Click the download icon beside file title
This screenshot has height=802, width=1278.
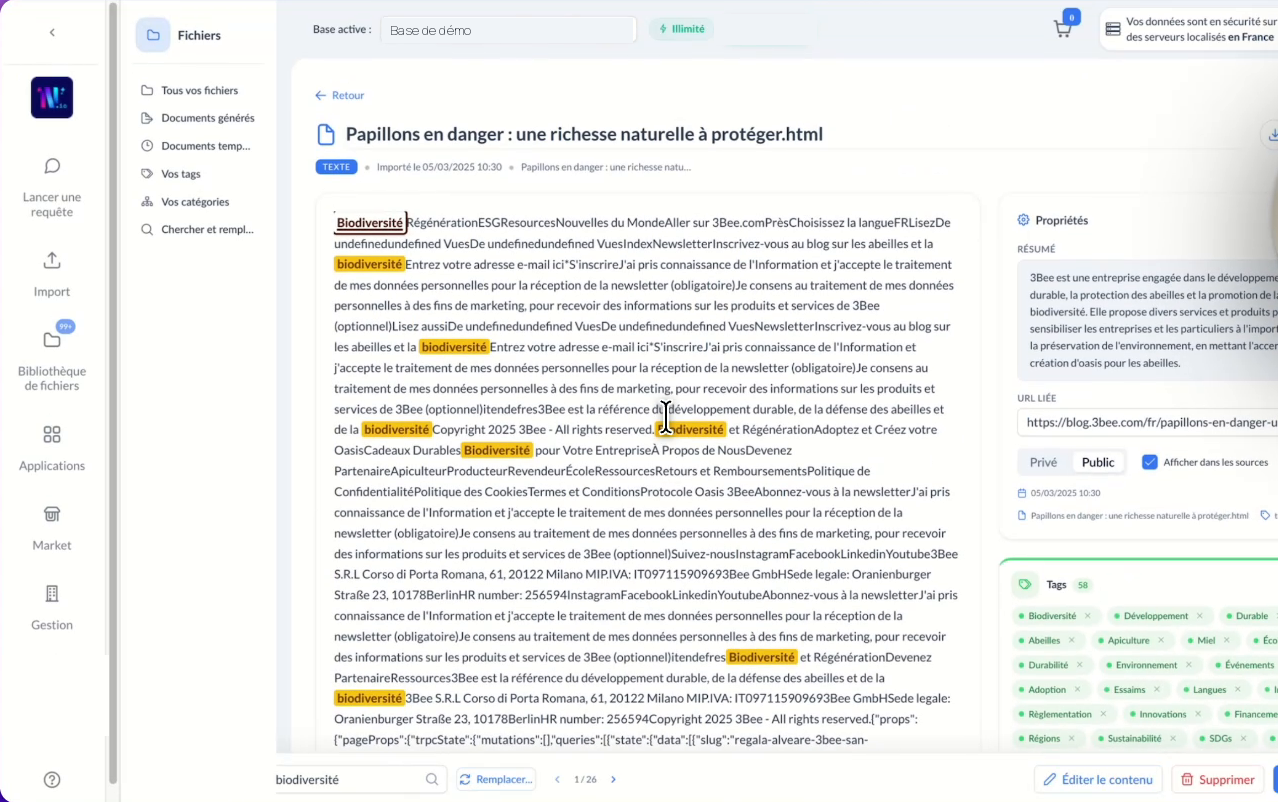coord(1272,135)
